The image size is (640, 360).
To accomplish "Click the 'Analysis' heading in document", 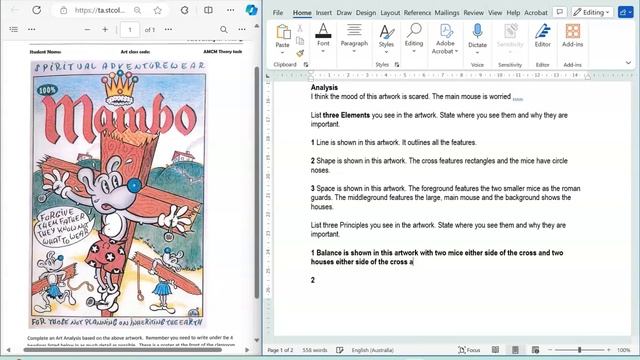I will pyautogui.click(x=324, y=87).
